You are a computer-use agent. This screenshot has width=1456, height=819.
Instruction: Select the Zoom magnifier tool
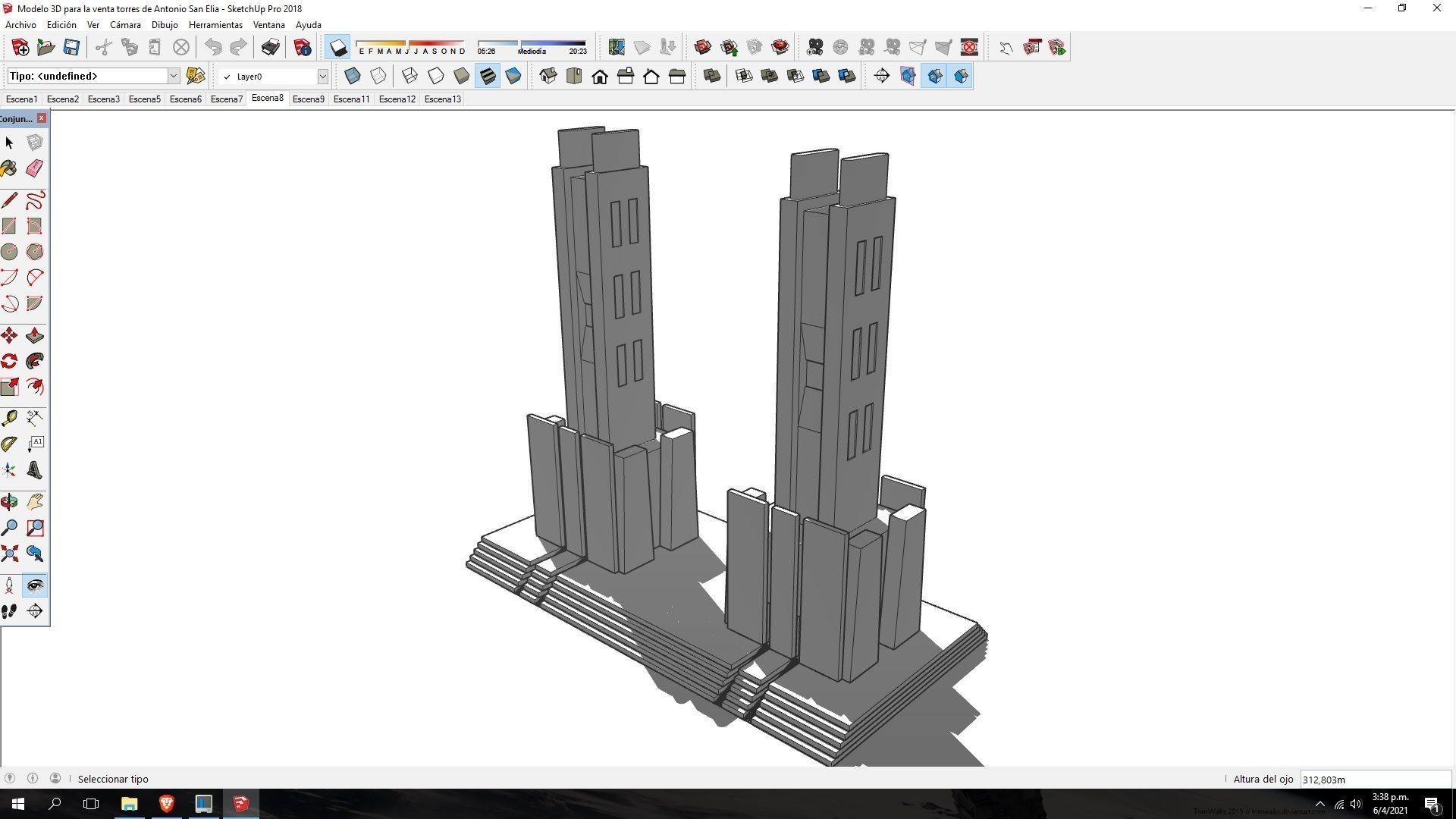9,528
